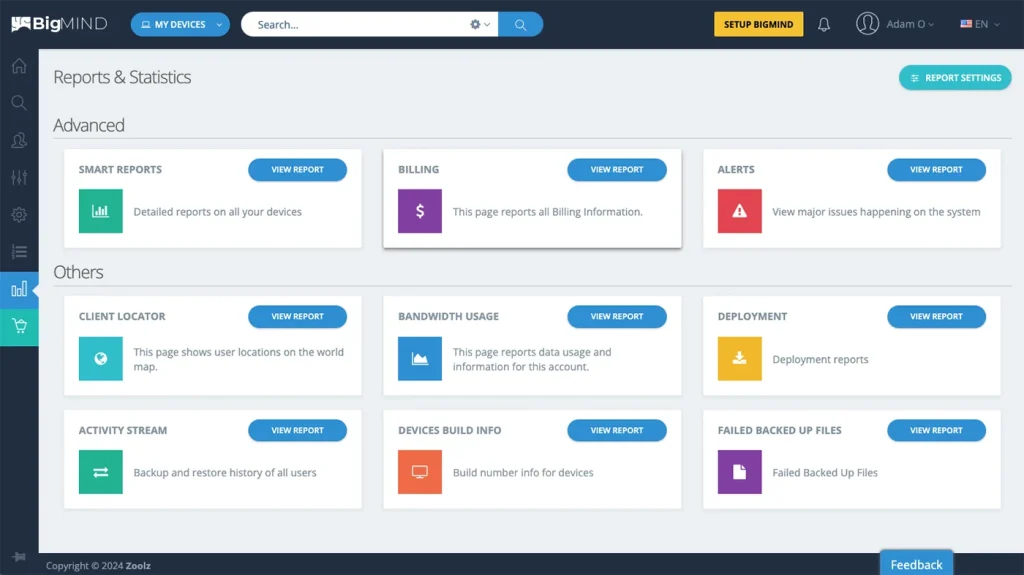View the Deployment report
This screenshot has width=1024, height=575.
tap(936, 316)
